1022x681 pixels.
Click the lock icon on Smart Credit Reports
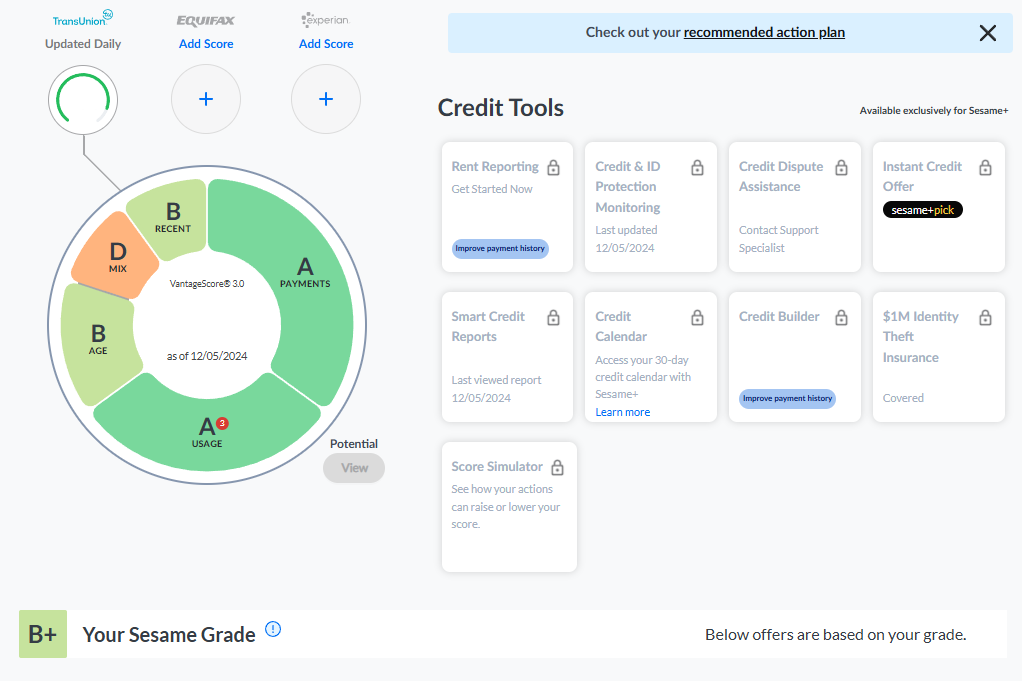pos(553,317)
